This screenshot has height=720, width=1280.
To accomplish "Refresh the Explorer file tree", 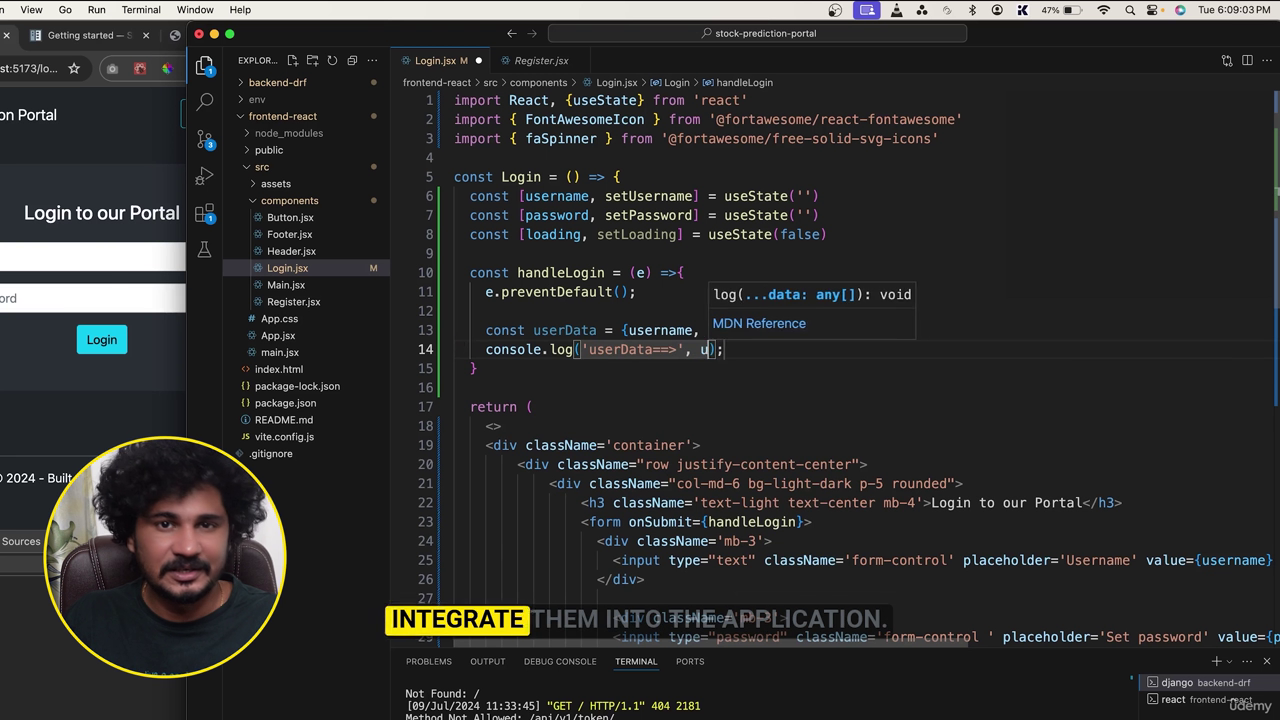I will pyautogui.click(x=332, y=60).
